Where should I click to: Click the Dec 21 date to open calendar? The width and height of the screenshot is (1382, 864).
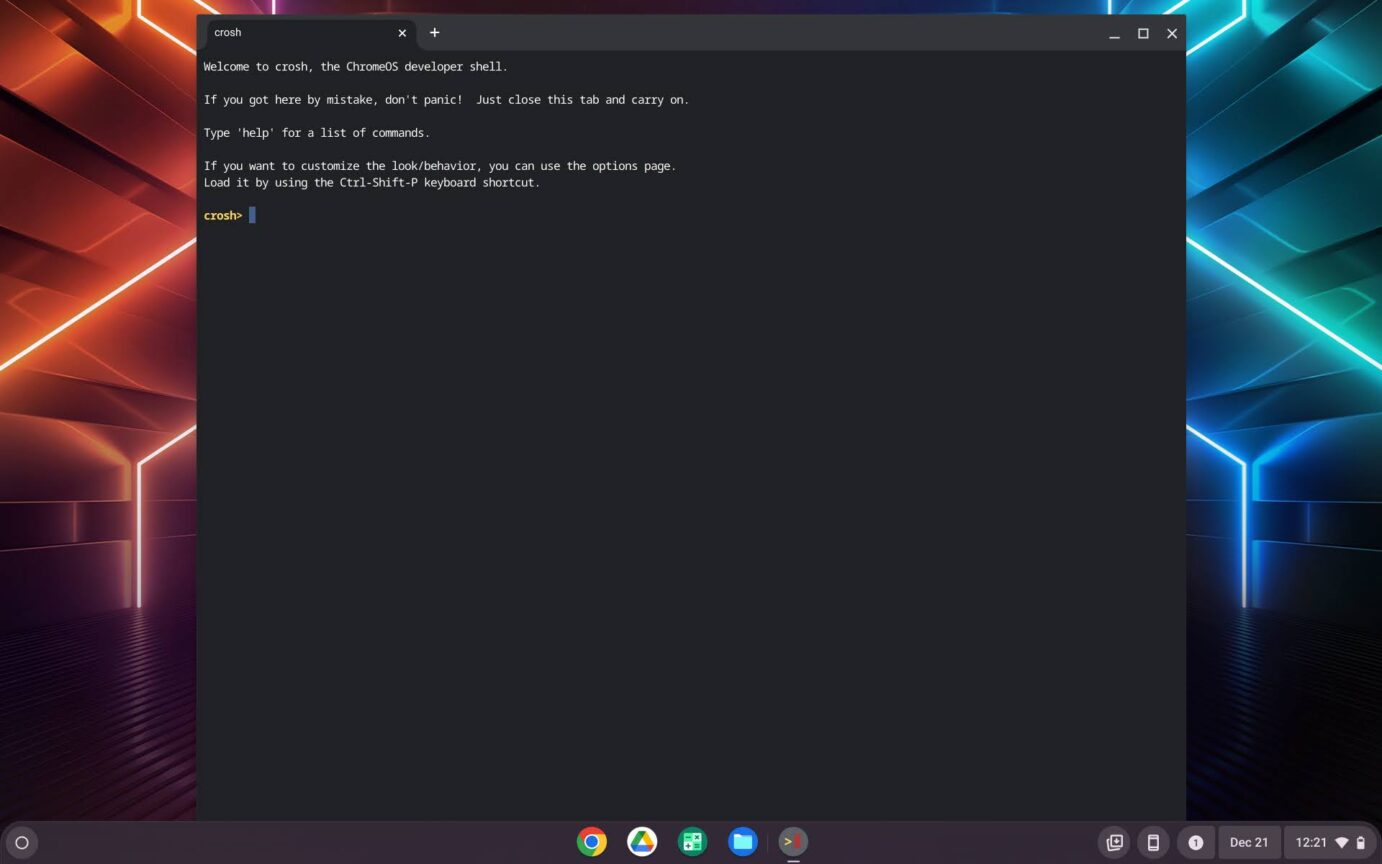pyautogui.click(x=1248, y=842)
